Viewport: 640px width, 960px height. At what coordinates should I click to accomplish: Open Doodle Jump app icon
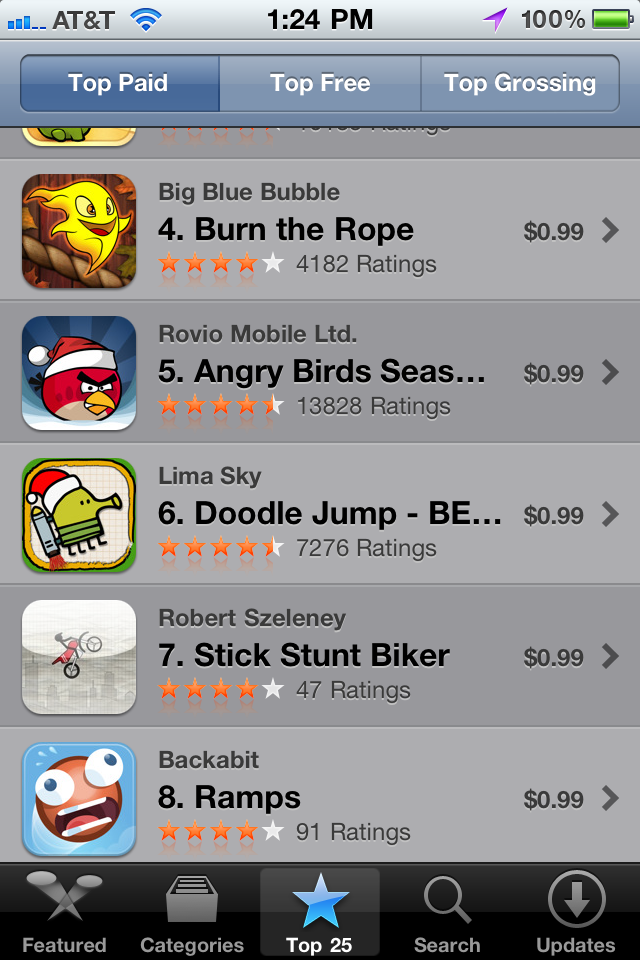tap(79, 515)
